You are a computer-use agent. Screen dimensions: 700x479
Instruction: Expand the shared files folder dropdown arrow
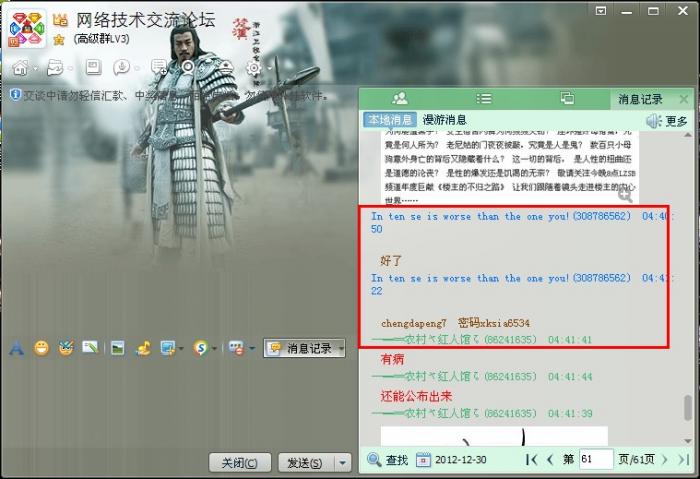71,68
